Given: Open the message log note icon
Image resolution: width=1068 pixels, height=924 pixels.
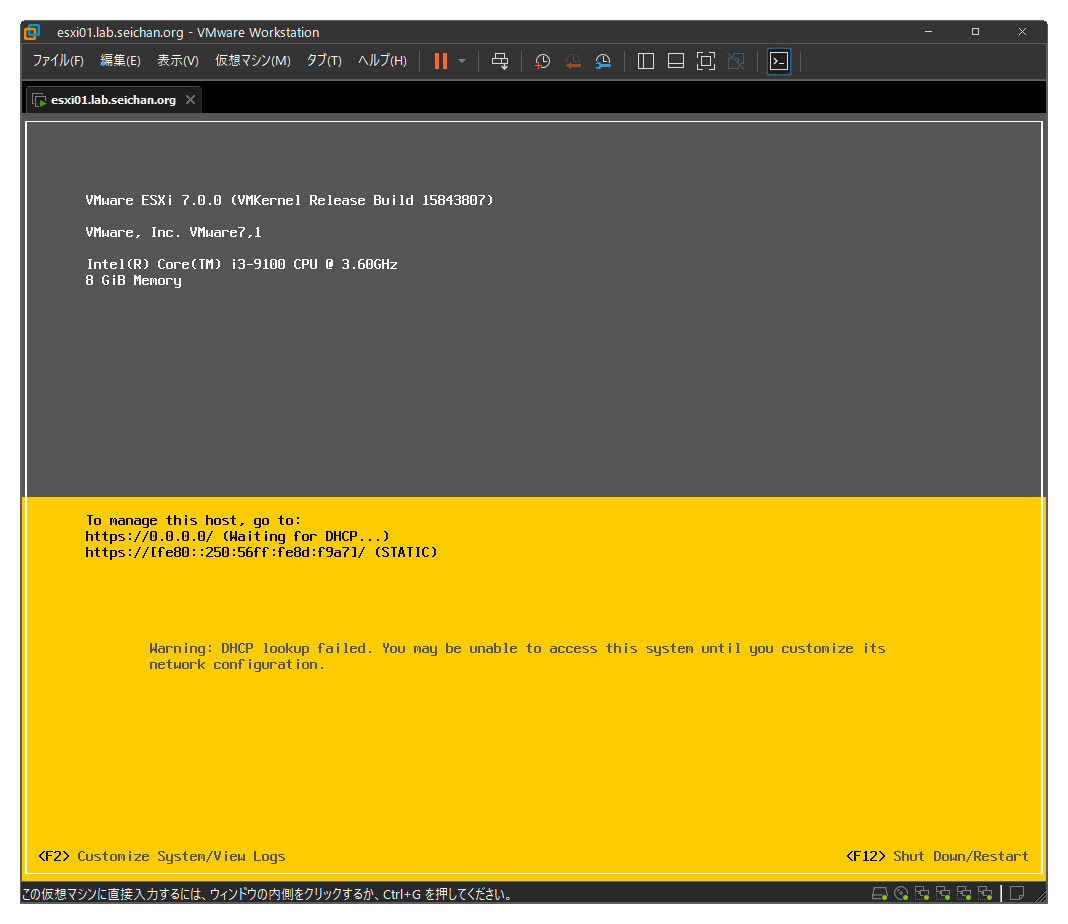Looking at the screenshot, I should tap(1017, 893).
